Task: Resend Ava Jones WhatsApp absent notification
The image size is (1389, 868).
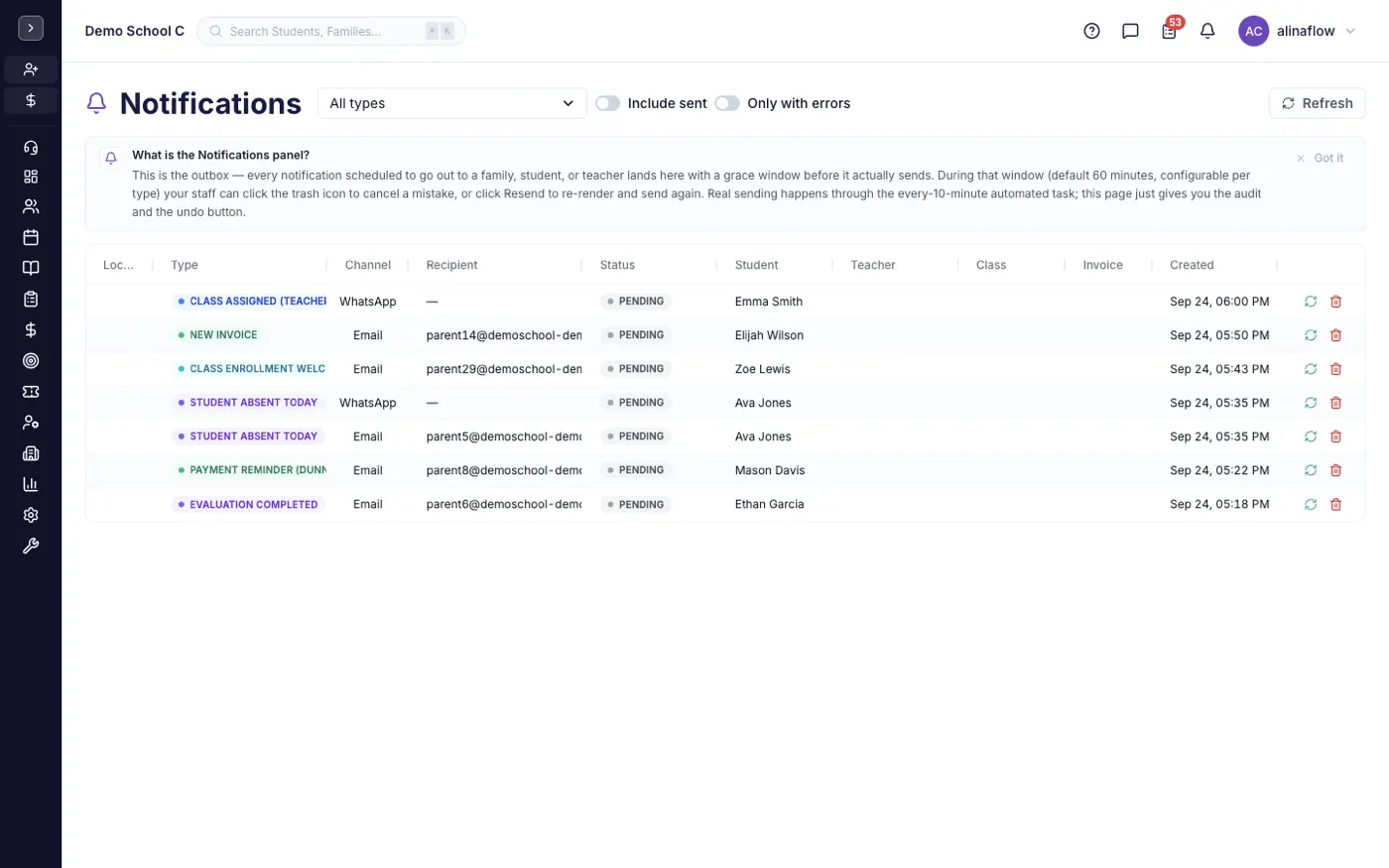Action: pos(1311,403)
